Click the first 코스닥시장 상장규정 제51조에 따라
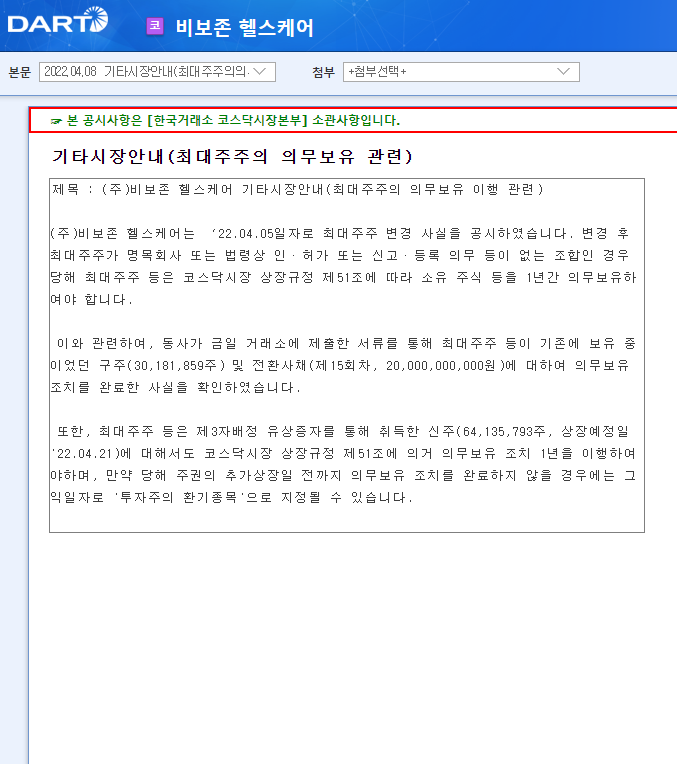Viewport: 677px width, 764px height. [298, 277]
